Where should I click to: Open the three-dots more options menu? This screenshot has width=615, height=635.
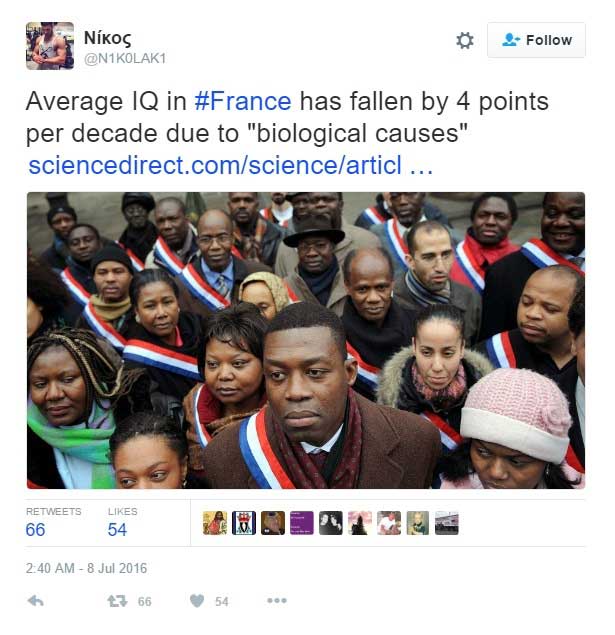tap(277, 600)
